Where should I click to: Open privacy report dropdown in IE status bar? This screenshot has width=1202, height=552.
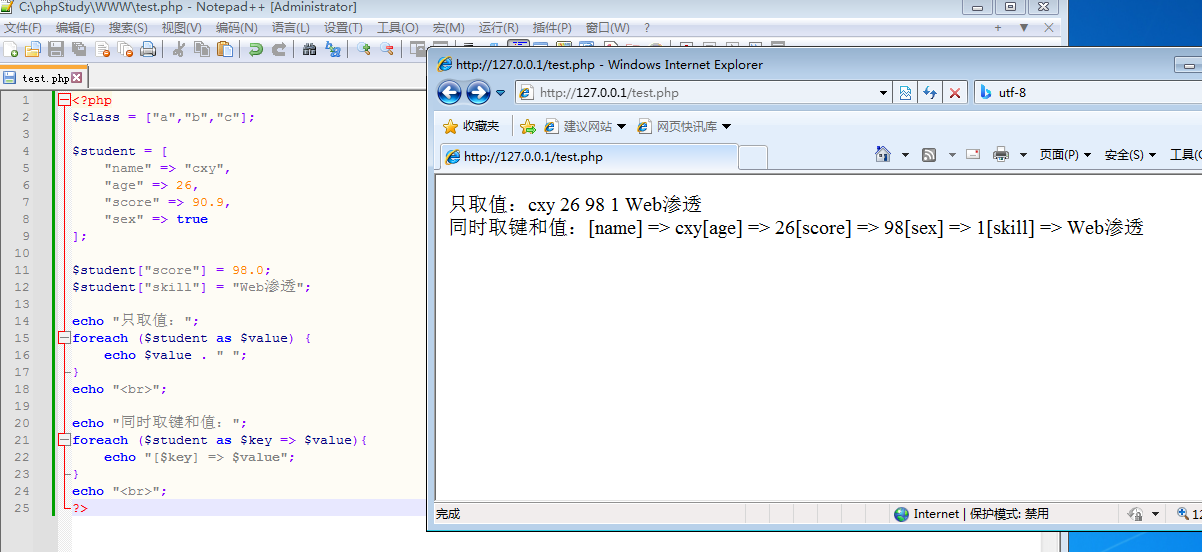1155,514
